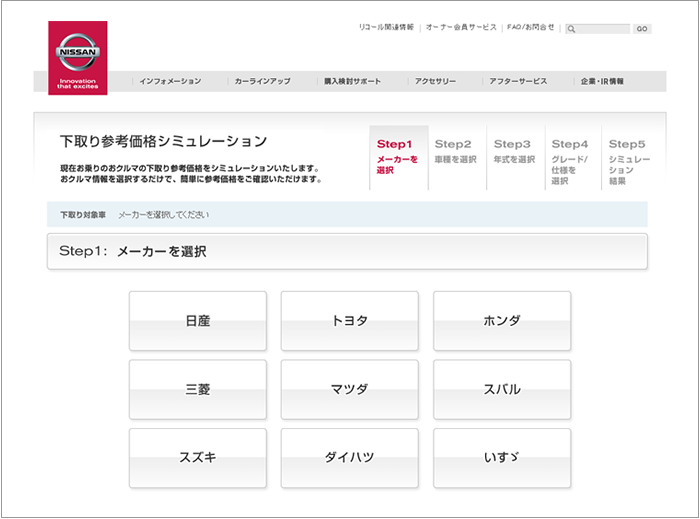The width and height of the screenshot is (700, 519).
Task: Open the FAQ/お問合せ link
Action: 530,28
